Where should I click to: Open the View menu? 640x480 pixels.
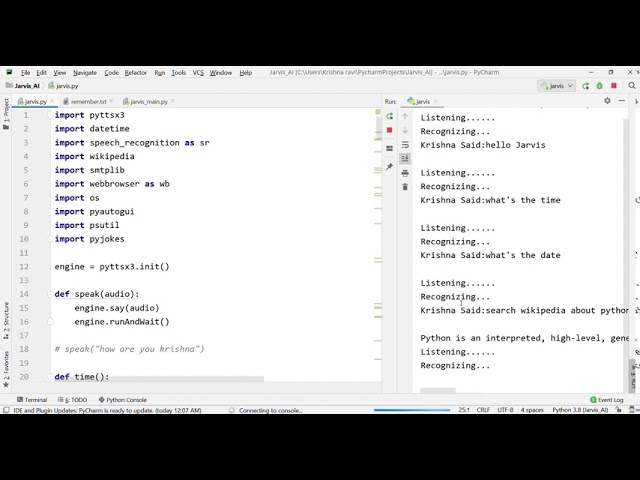(x=60, y=73)
